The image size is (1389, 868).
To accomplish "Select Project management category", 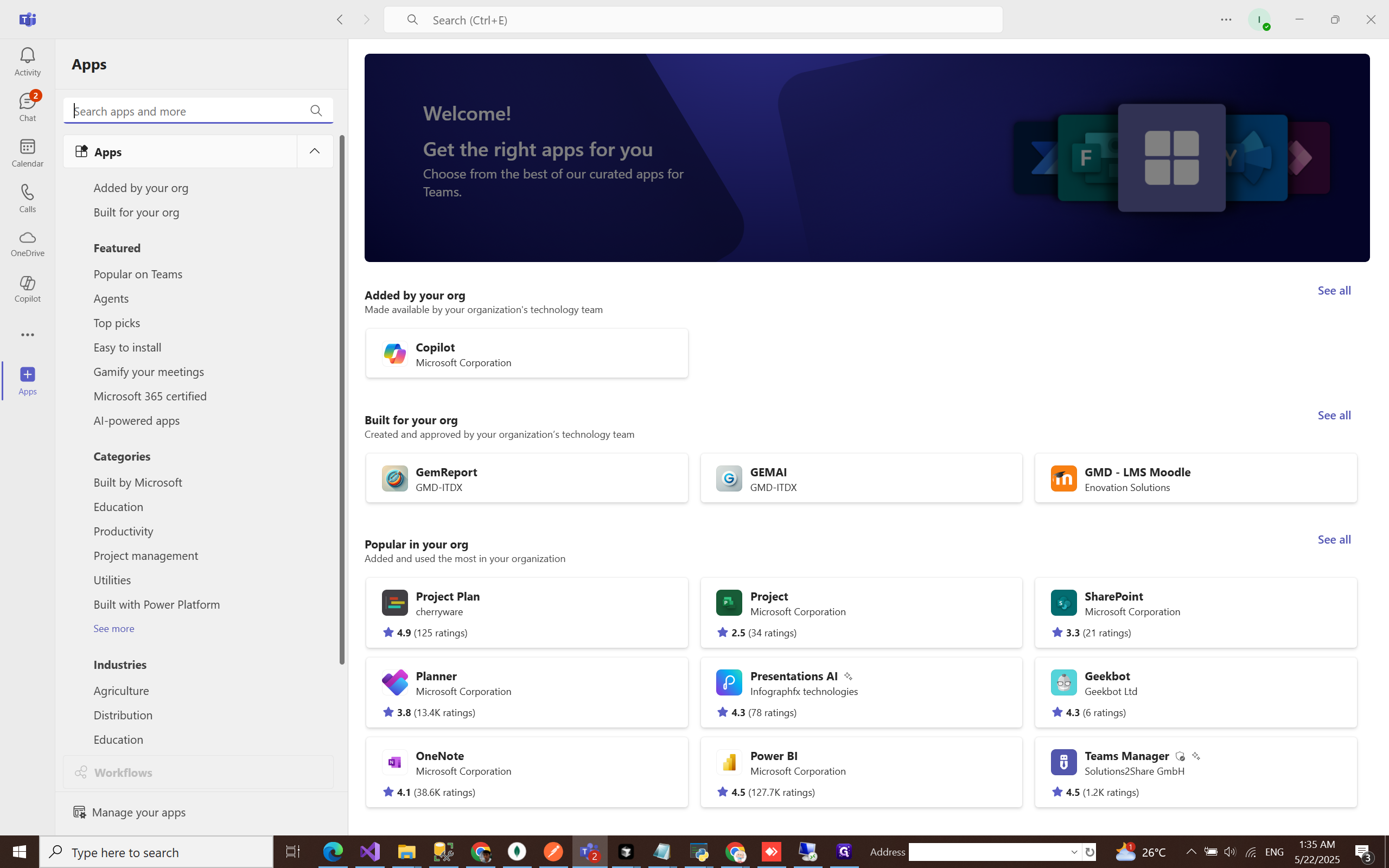I will click(146, 556).
